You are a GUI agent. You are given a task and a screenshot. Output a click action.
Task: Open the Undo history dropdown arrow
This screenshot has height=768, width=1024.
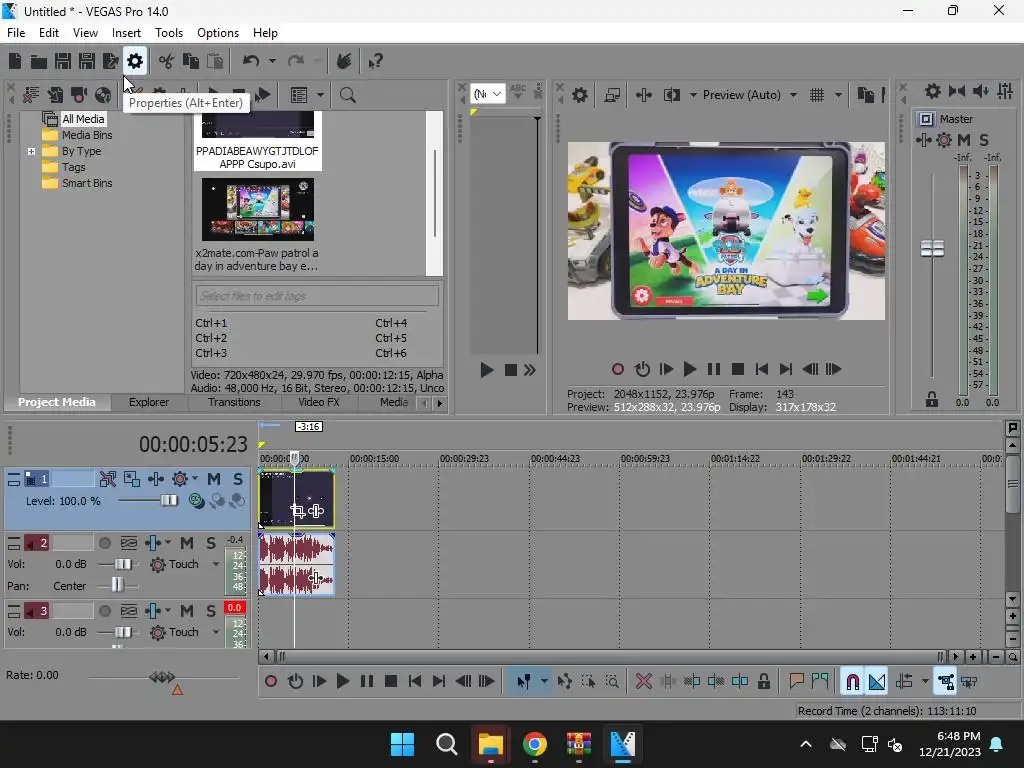point(272,61)
